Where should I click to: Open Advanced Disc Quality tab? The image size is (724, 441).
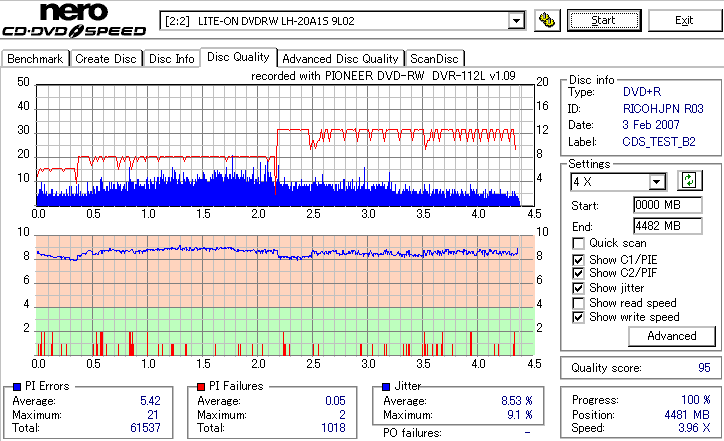tap(340, 59)
